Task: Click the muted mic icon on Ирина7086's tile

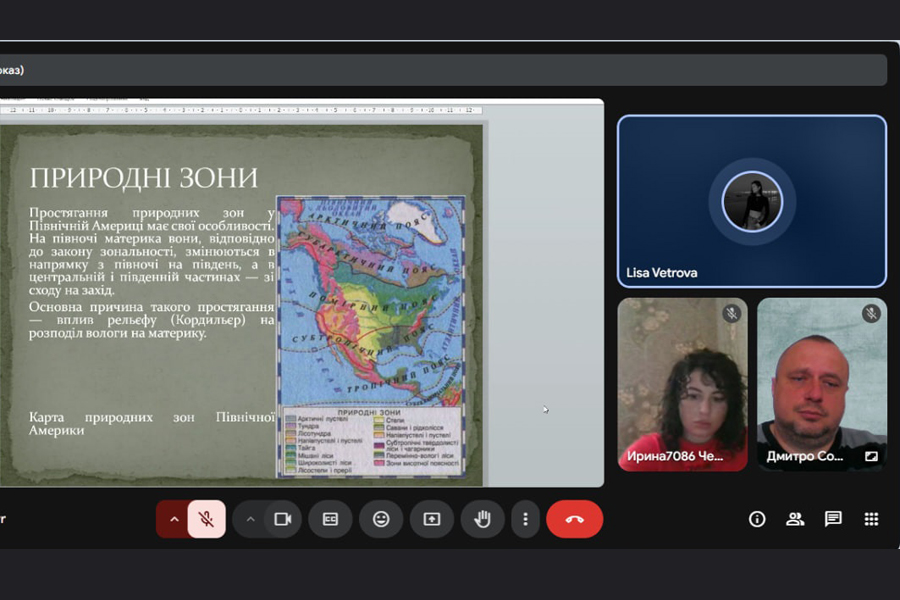Action: pyautogui.click(x=732, y=313)
